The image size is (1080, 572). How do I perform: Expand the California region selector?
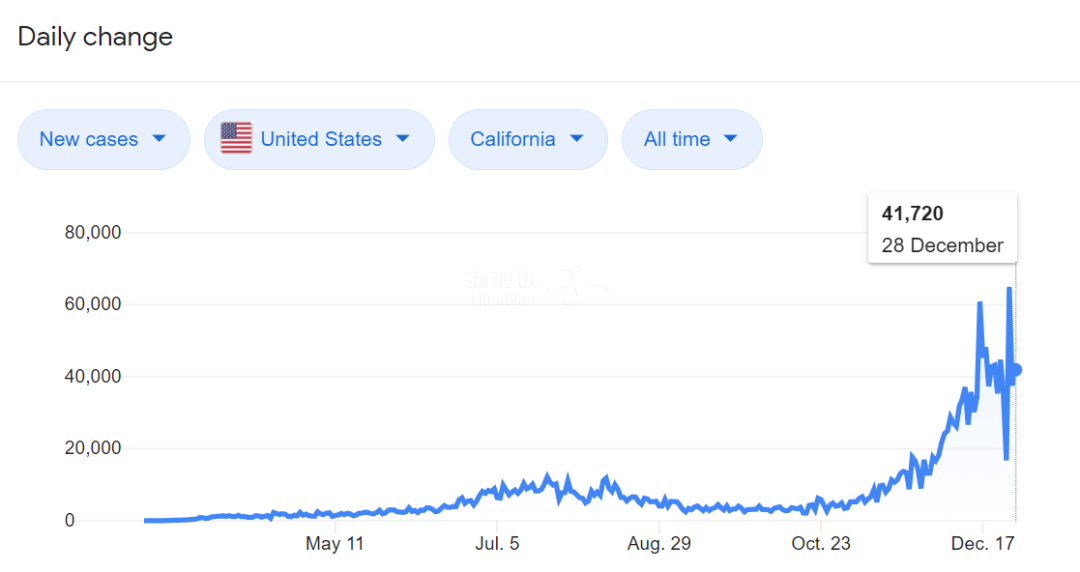click(x=527, y=139)
